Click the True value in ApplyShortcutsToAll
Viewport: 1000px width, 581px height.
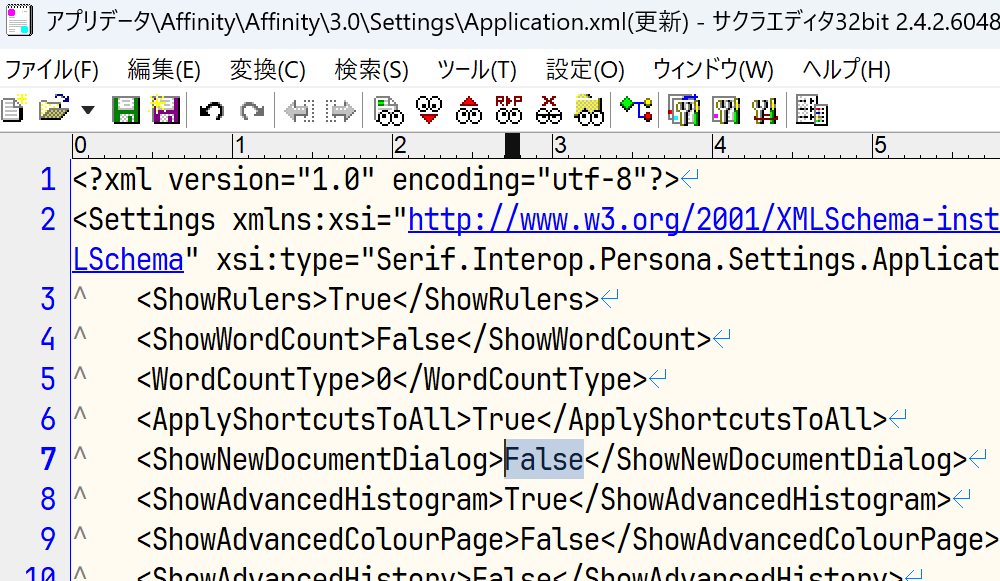click(x=504, y=420)
